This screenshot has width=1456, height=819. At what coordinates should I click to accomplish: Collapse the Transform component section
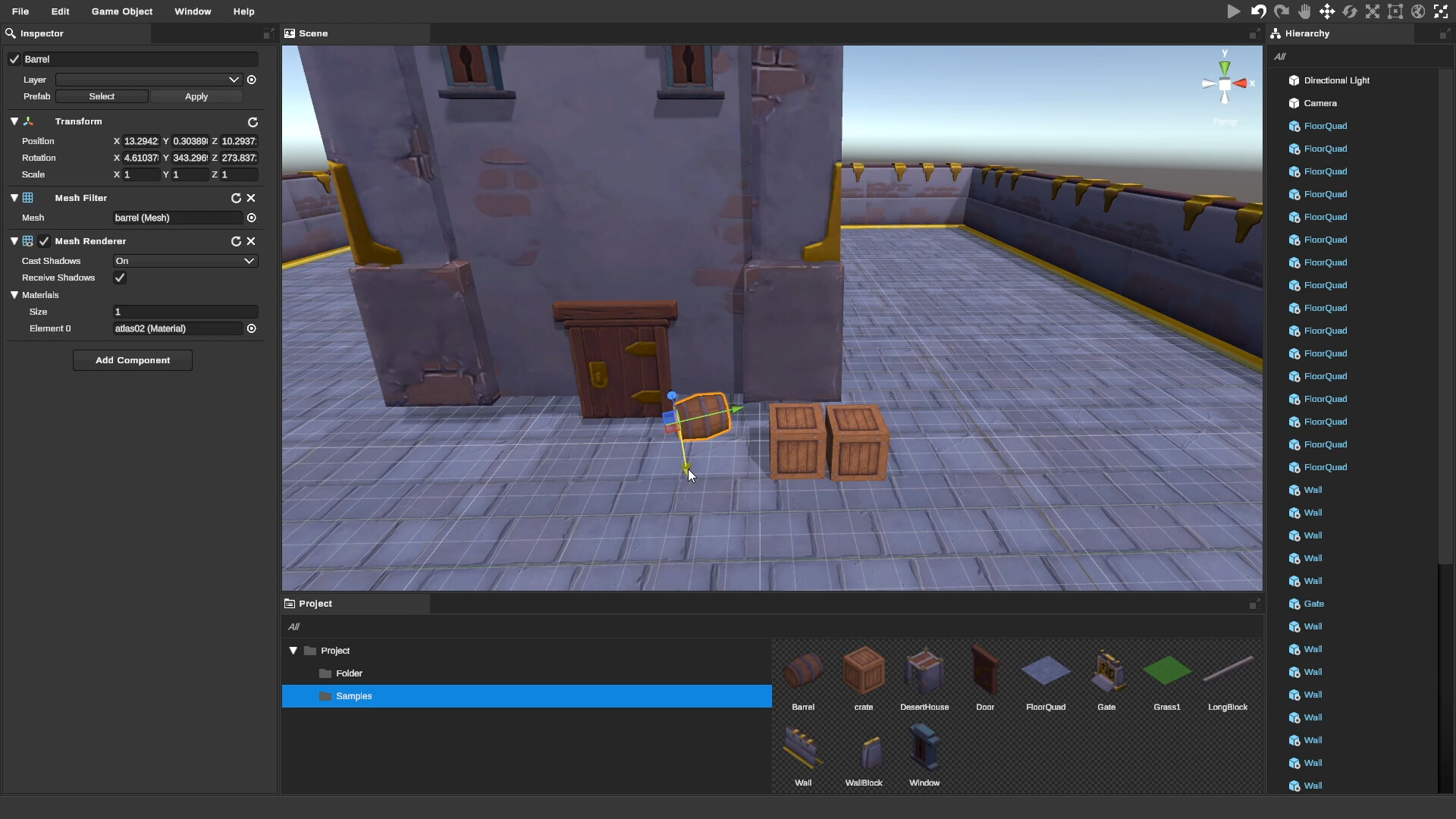tap(14, 121)
